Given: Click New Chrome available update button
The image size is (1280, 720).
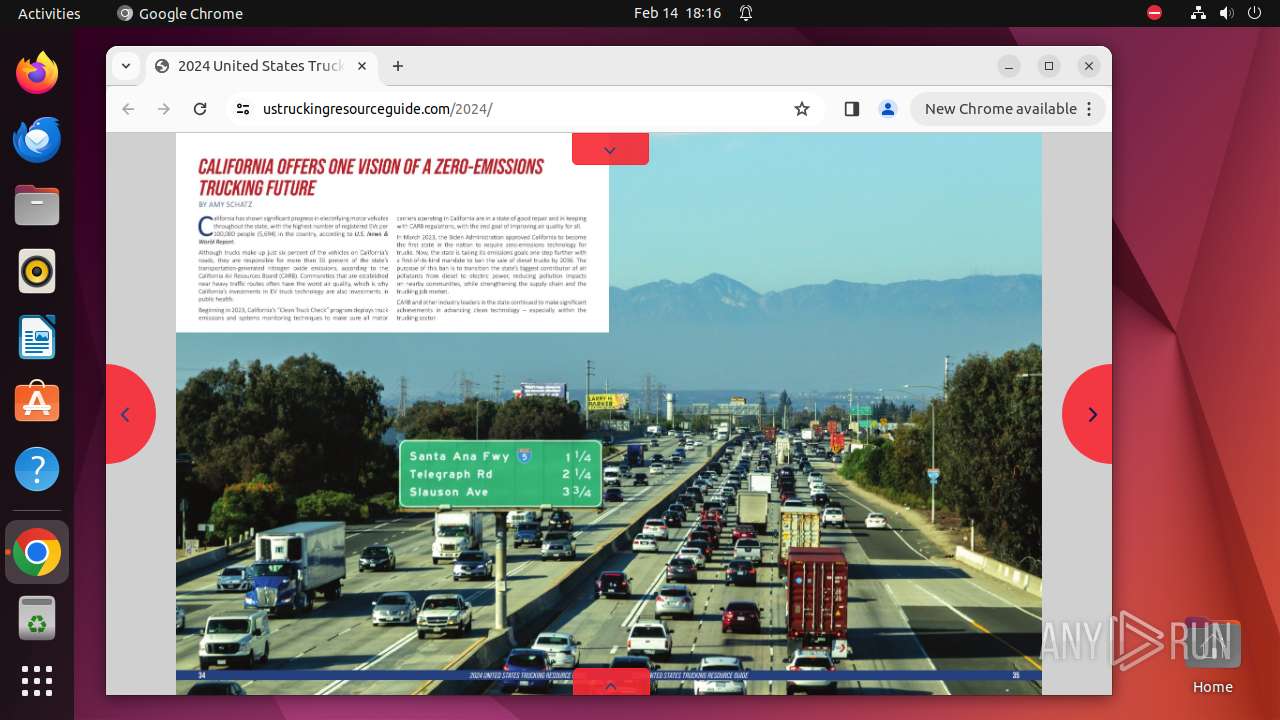Looking at the screenshot, I should pos(1000,109).
